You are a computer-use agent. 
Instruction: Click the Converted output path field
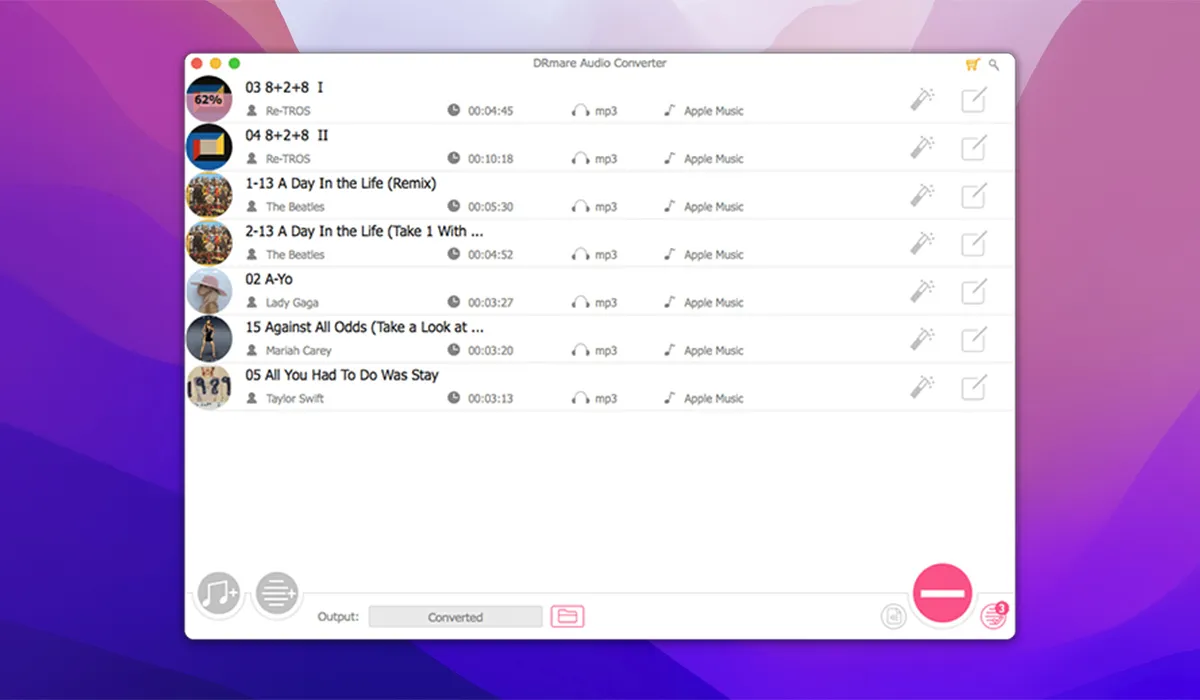[x=455, y=617]
